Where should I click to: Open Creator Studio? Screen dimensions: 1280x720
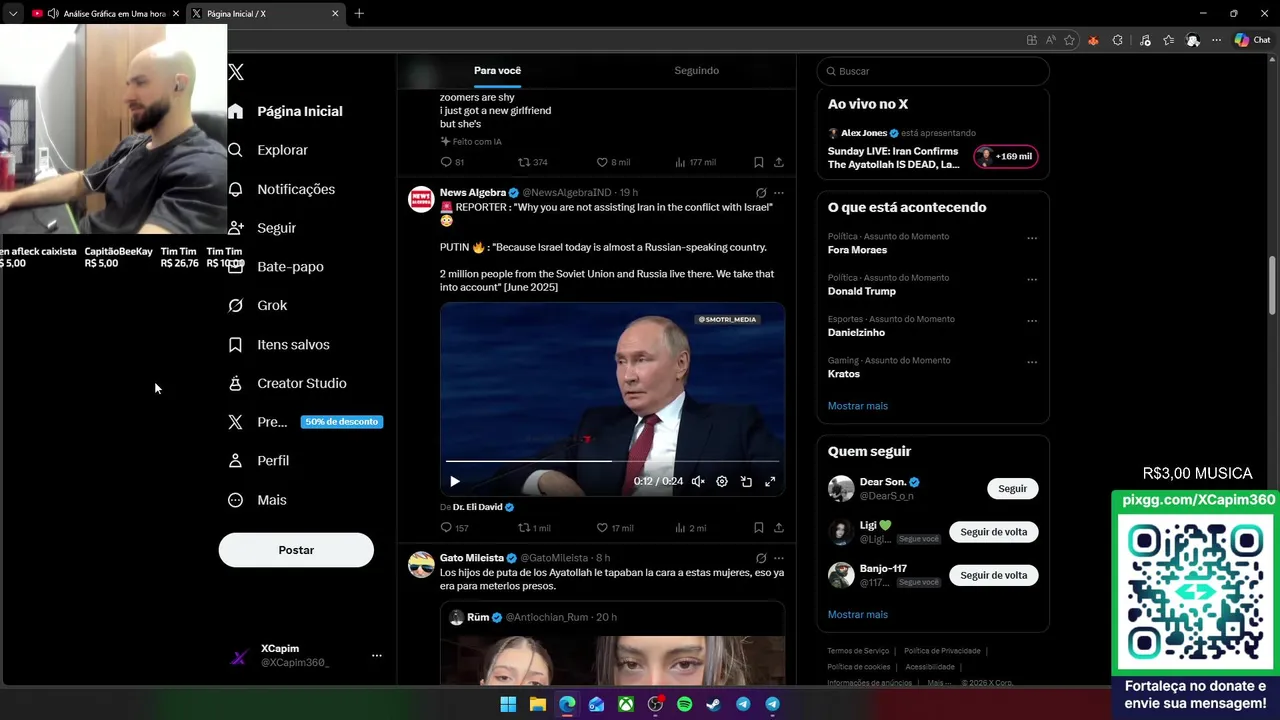[x=287, y=383]
